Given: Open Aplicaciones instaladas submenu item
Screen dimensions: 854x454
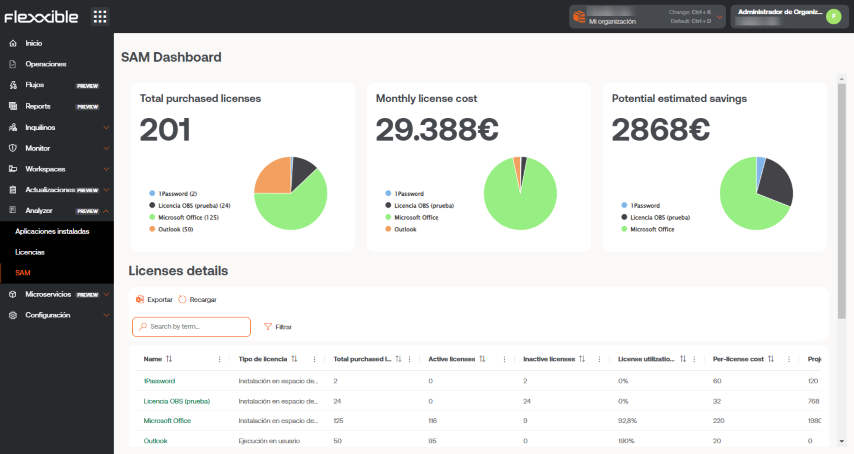Looking at the screenshot, I should (x=52, y=231).
